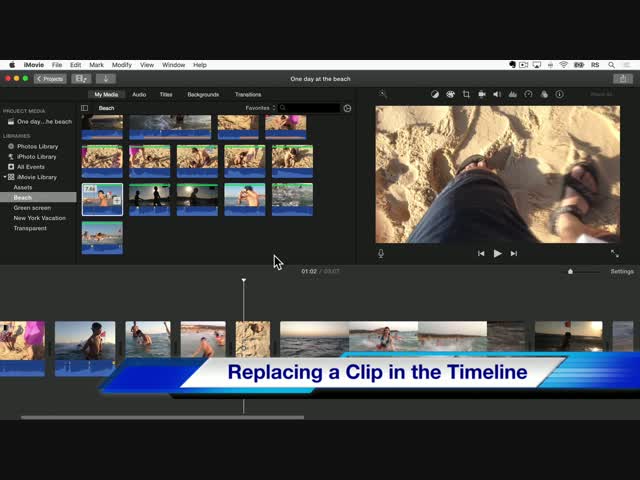
Task: Select the highlighted boy clip in browser
Action: click(102, 199)
